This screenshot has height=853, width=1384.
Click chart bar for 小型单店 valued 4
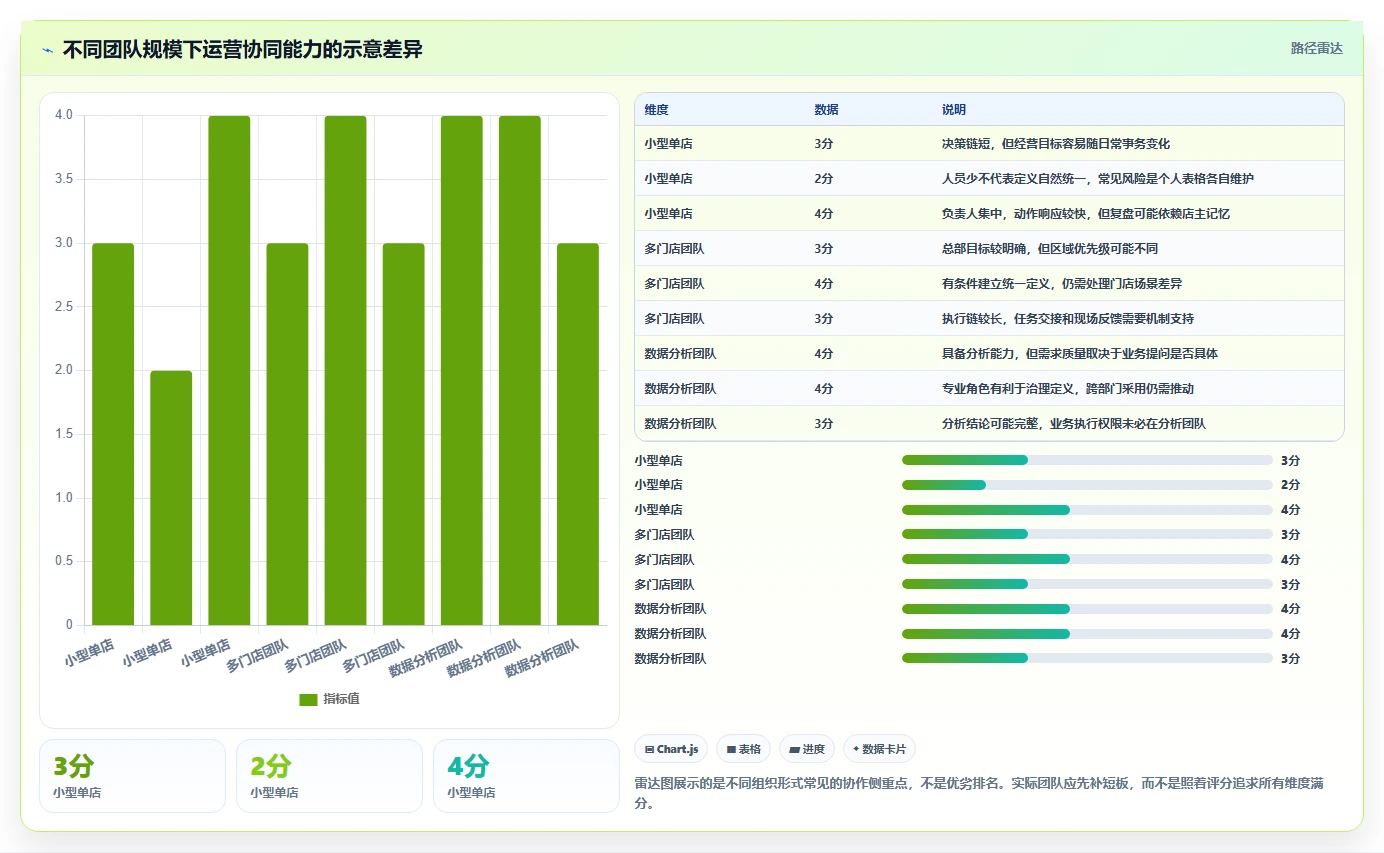229,371
